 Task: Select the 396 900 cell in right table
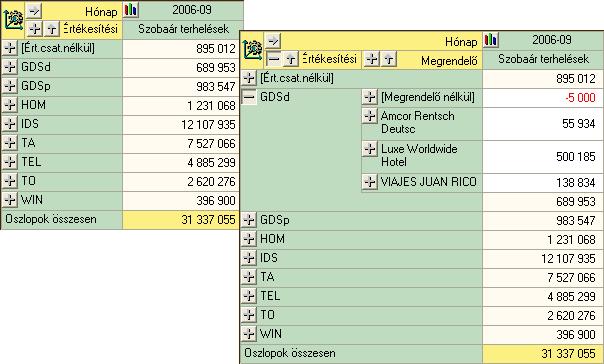(x=543, y=334)
